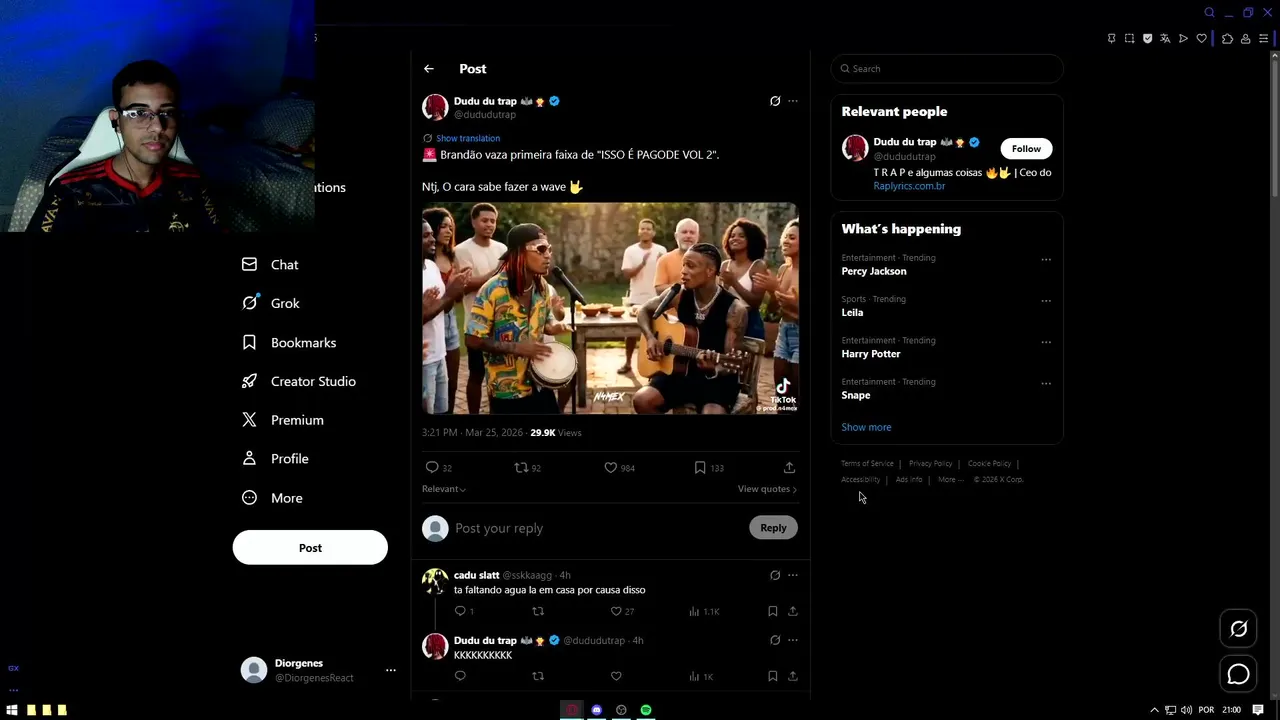Open the Raplyrics.com.br link
The width and height of the screenshot is (1280, 720).
point(909,186)
